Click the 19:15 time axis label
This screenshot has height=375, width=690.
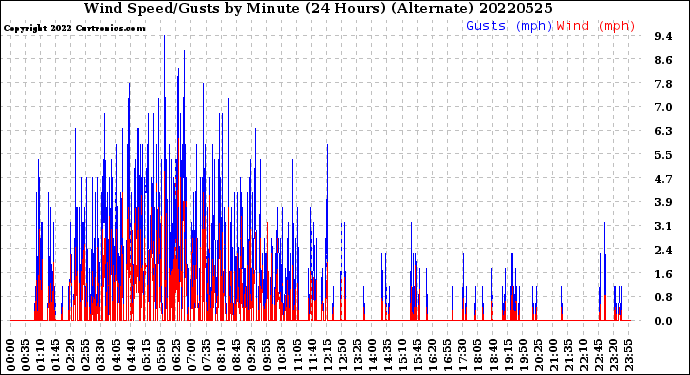click(x=507, y=355)
